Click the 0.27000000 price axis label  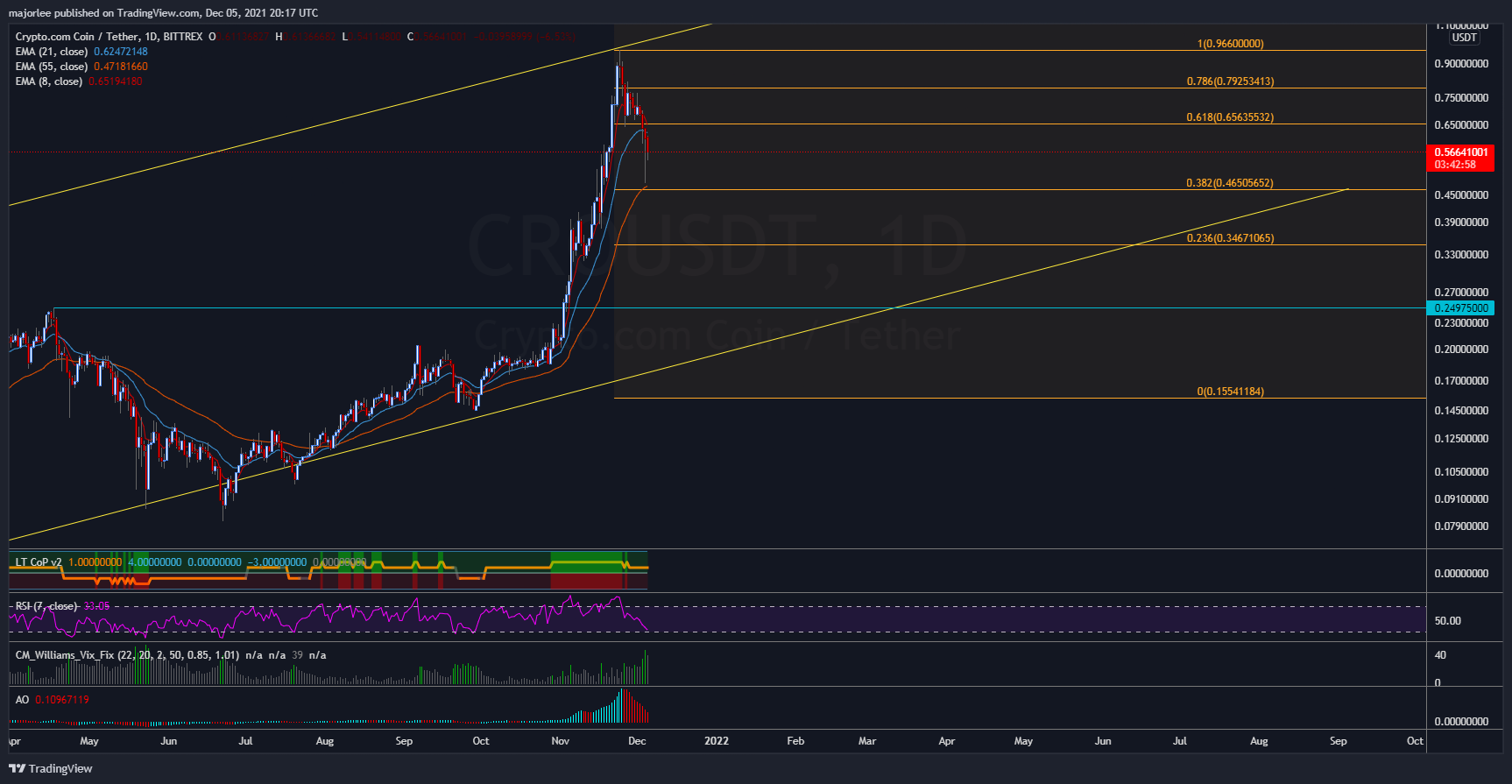pyautogui.click(x=1461, y=293)
